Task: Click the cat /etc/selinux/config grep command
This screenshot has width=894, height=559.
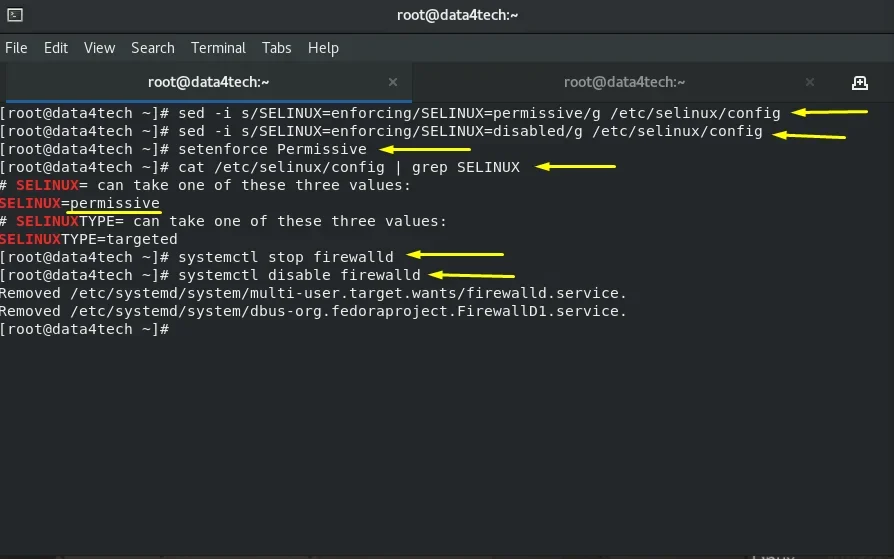Action: 260,167
